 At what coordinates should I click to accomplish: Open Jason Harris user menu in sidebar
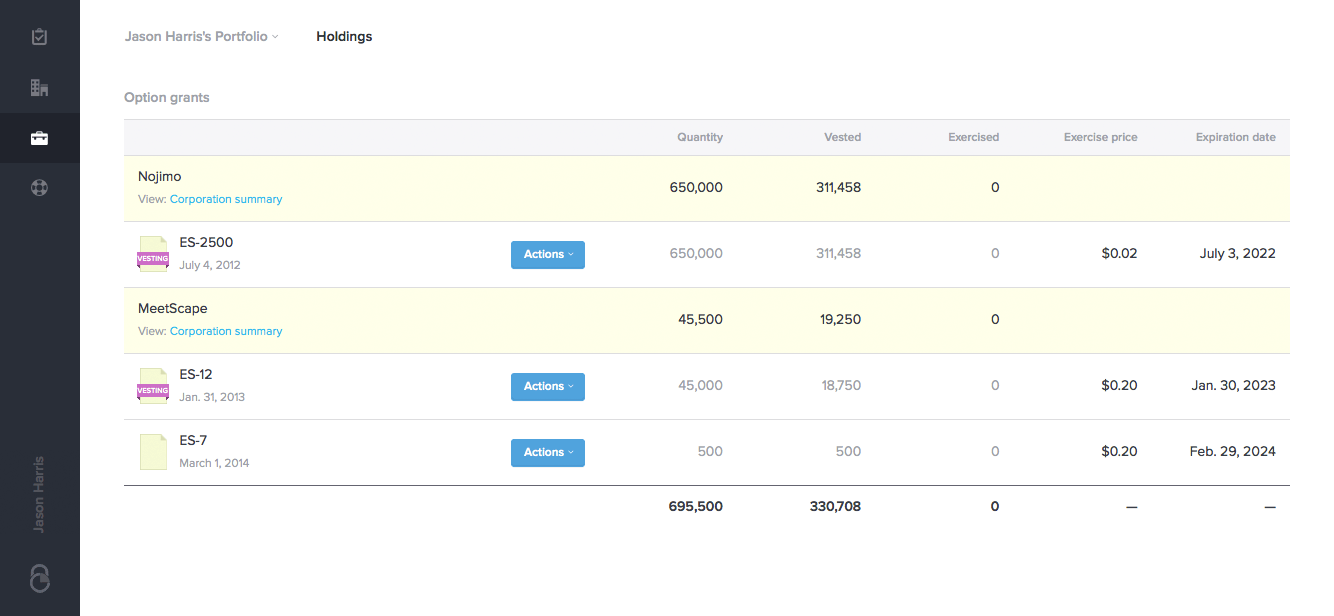tap(39, 495)
